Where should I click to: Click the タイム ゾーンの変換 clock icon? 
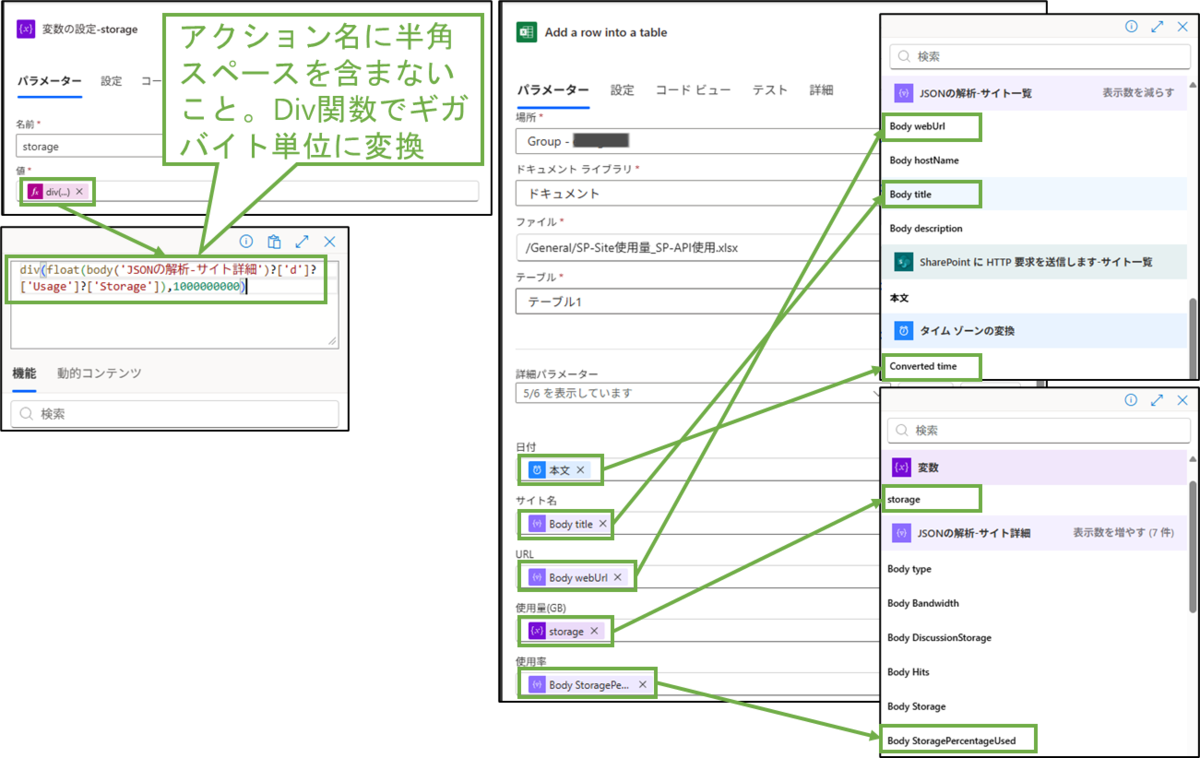click(902, 330)
